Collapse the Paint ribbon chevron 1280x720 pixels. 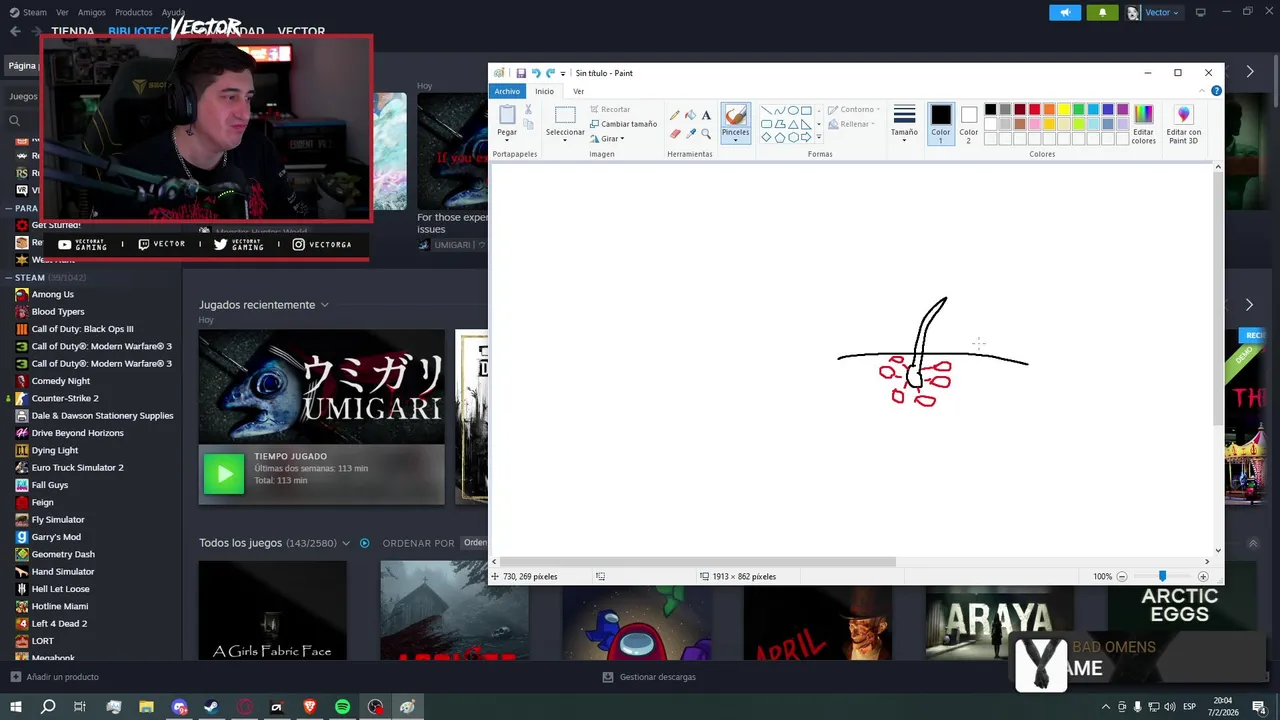[1203, 91]
